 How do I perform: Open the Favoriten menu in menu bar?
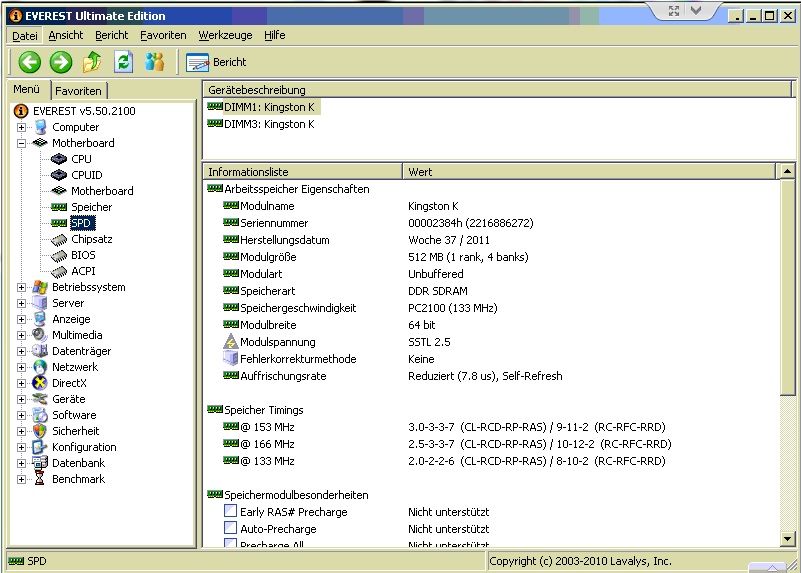click(x=163, y=35)
